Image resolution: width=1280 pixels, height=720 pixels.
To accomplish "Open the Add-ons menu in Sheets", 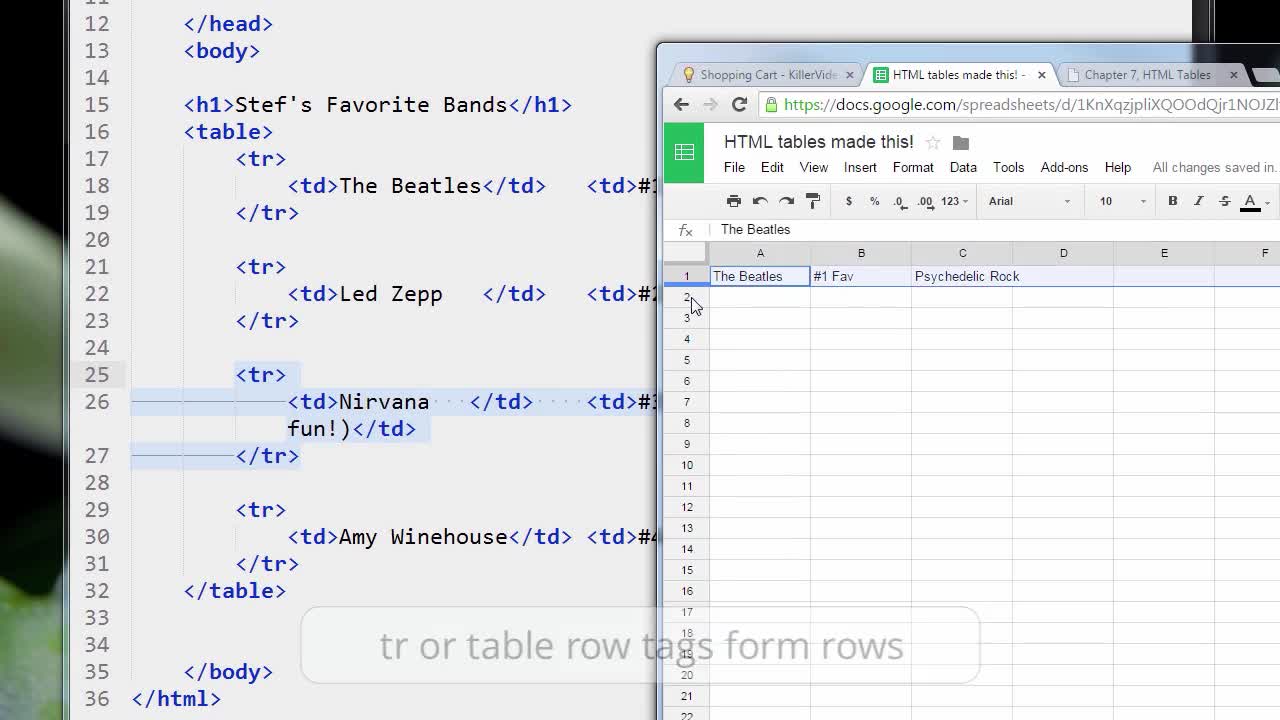I will tap(1064, 167).
